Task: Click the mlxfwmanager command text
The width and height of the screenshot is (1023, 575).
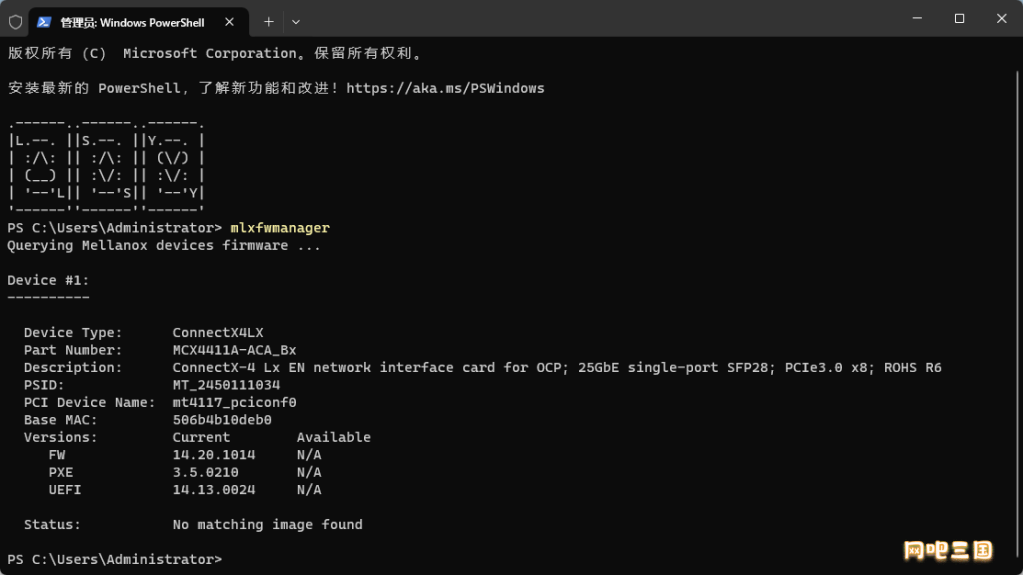Action: tap(280, 228)
